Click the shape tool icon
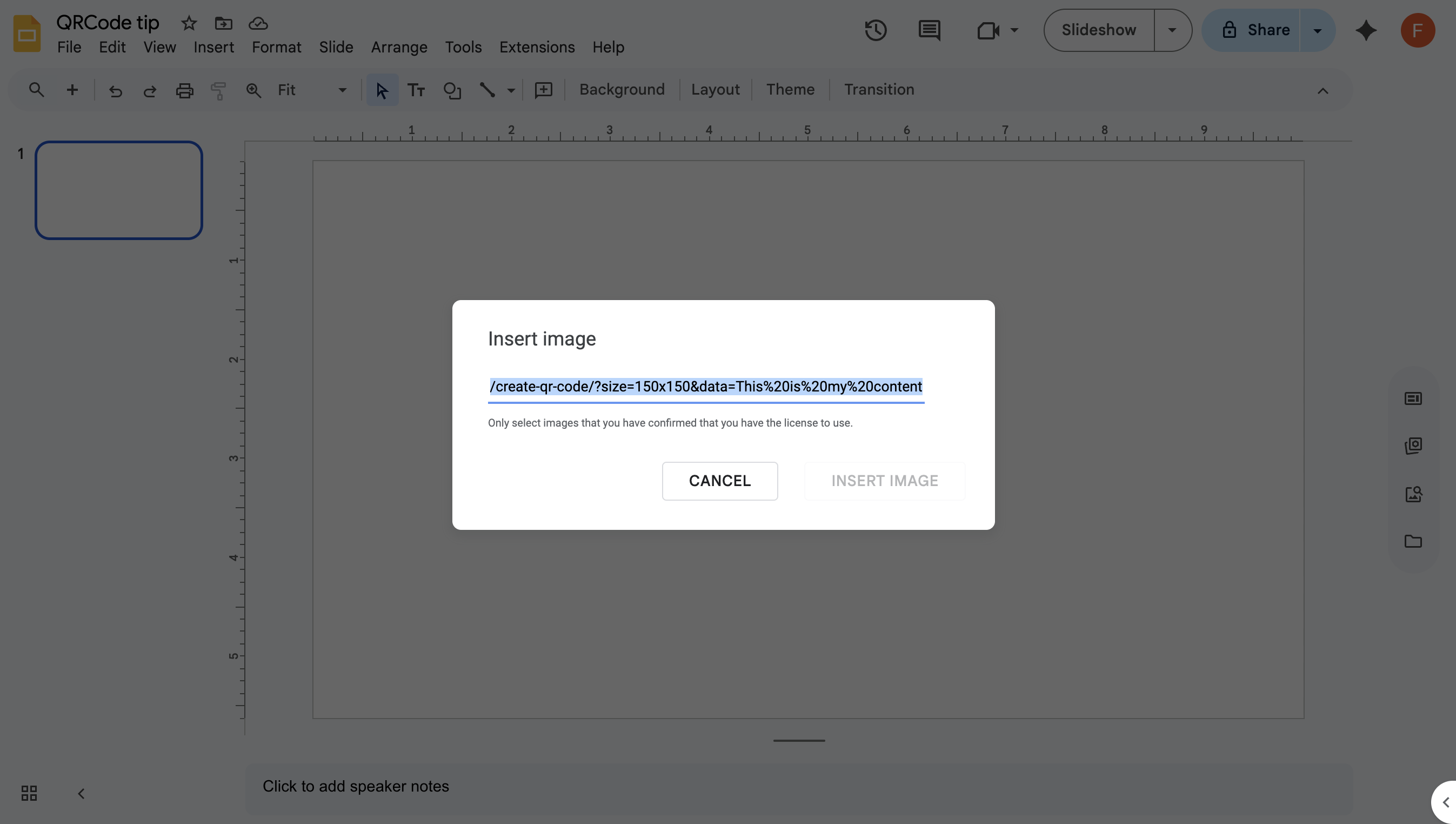The image size is (1456, 824). 452,90
